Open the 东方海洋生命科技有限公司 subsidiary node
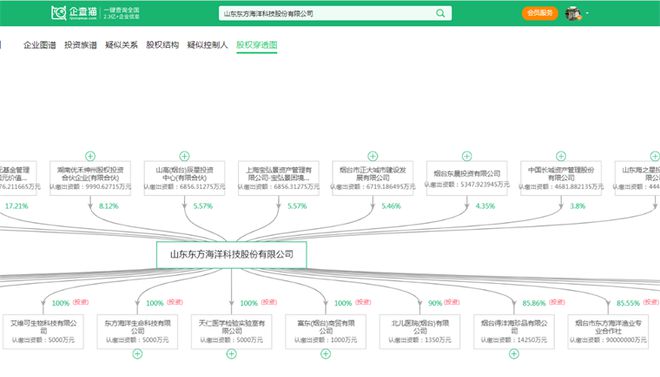Viewport: 660px width, 377px height. click(137, 332)
